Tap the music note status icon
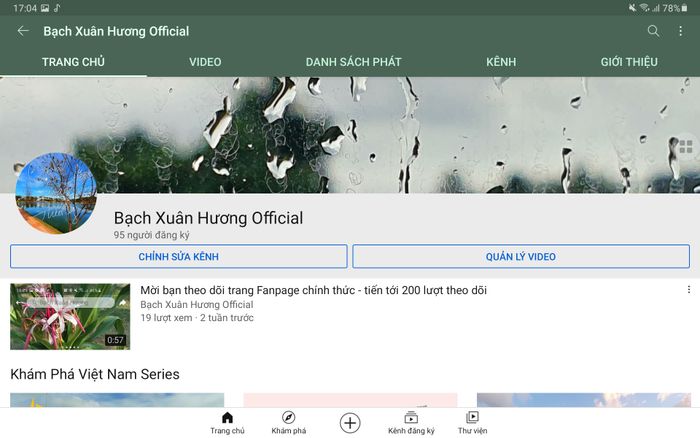The width and height of the screenshot is (700, 438). 57,8
